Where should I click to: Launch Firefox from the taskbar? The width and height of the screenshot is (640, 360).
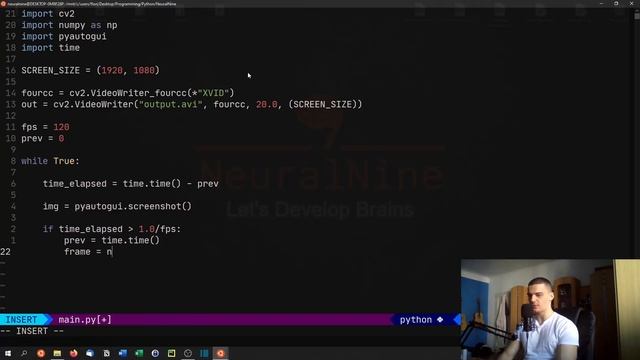73,353
